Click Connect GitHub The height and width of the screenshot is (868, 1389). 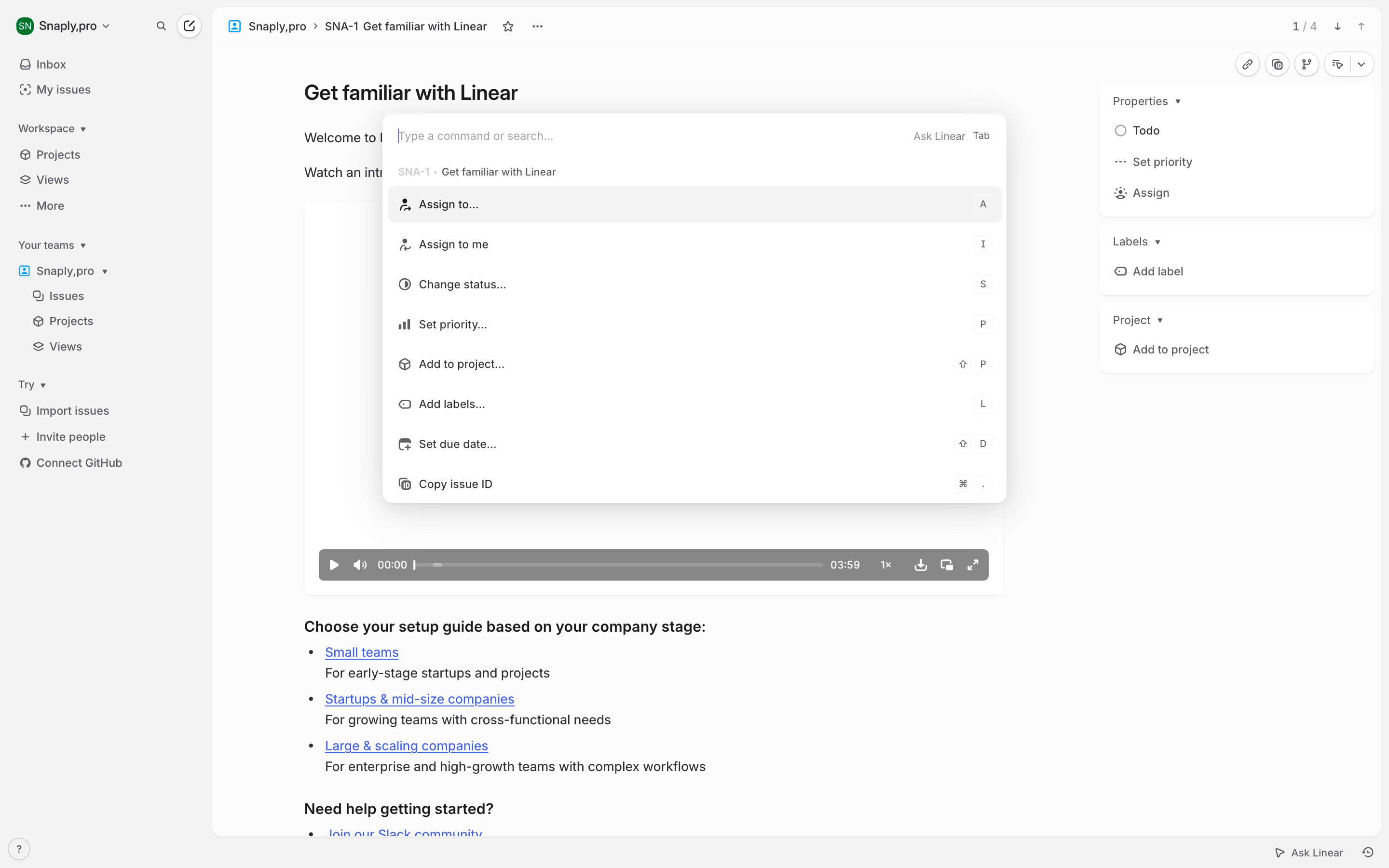tap(71, 463)
